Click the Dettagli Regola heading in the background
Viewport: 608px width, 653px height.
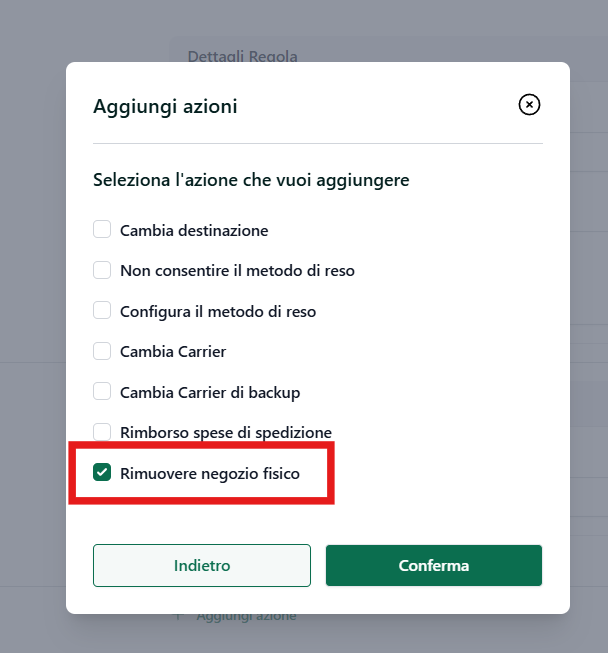(x=242, y=56)
